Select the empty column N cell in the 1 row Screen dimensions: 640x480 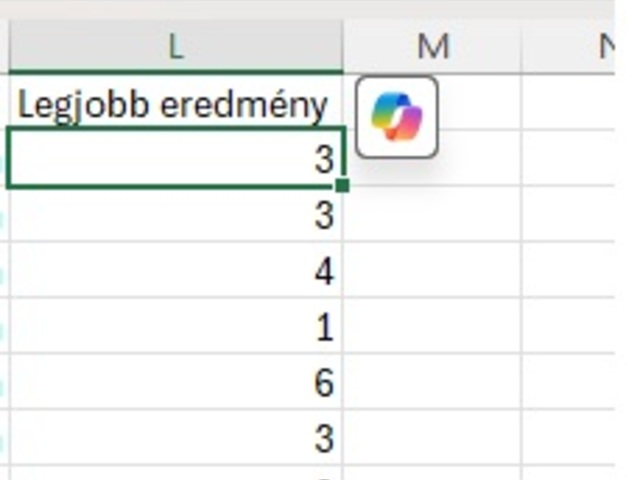569,326
